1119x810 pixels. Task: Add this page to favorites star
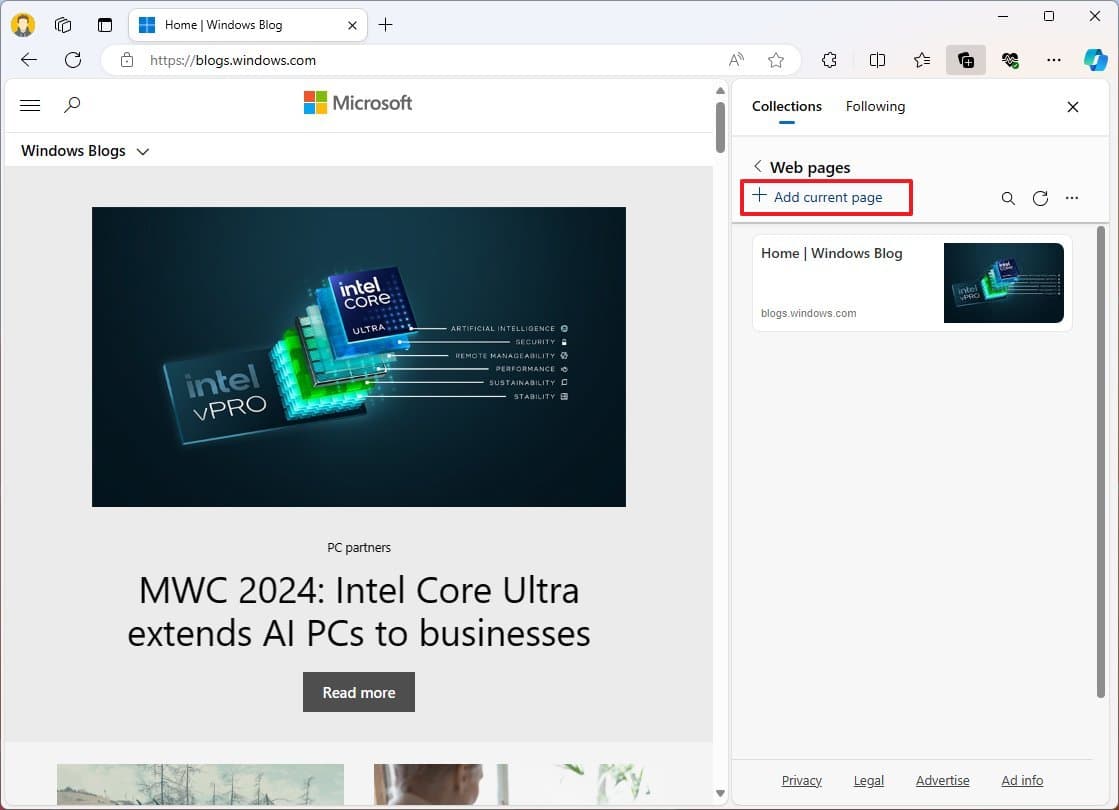pos(776,60)
